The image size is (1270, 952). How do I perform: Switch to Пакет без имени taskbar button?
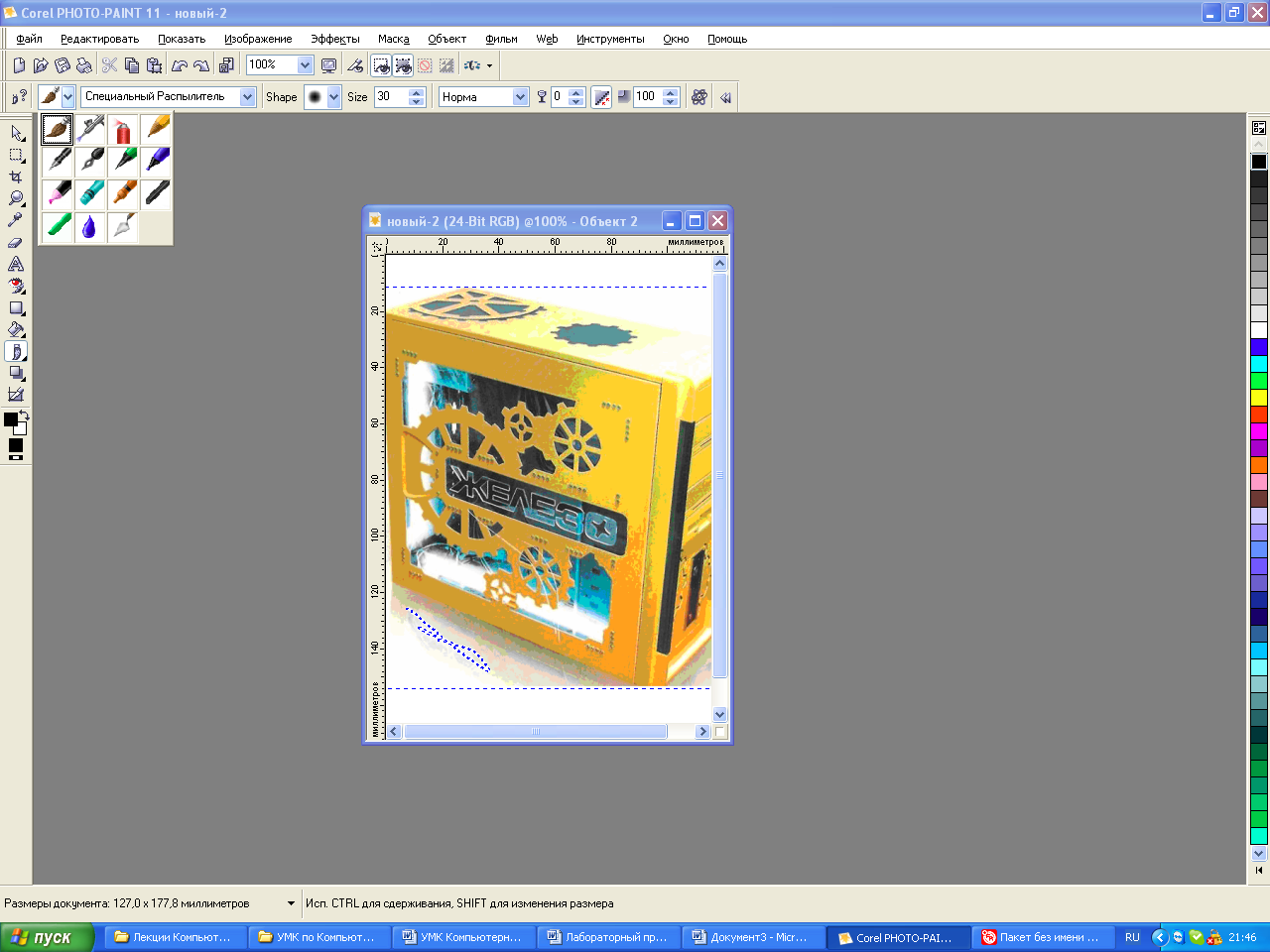[x=1043, y=937]
